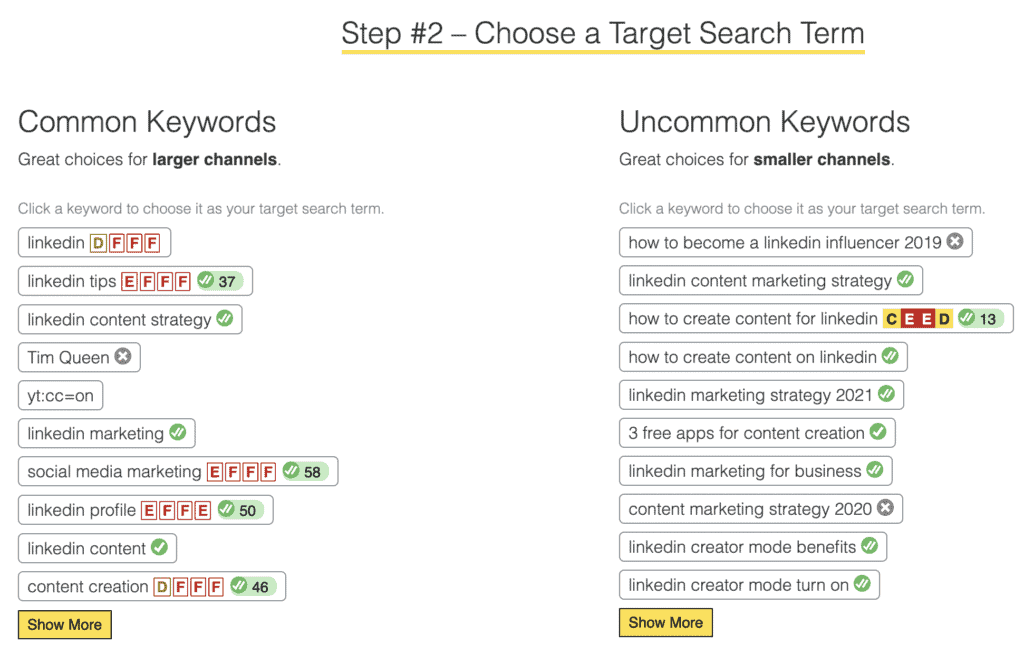The width and height of the screenshot is (1024, 654).
Task: Click the CEED grade on create content for linkedin
Action: pyautogui.click(x=918, y=319)
